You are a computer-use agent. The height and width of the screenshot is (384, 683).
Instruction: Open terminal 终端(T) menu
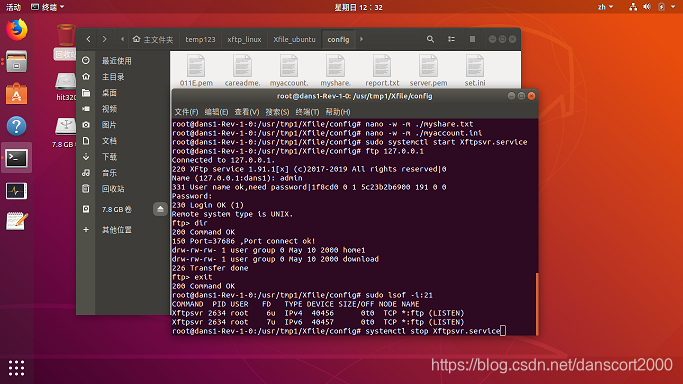click(307, 112)
